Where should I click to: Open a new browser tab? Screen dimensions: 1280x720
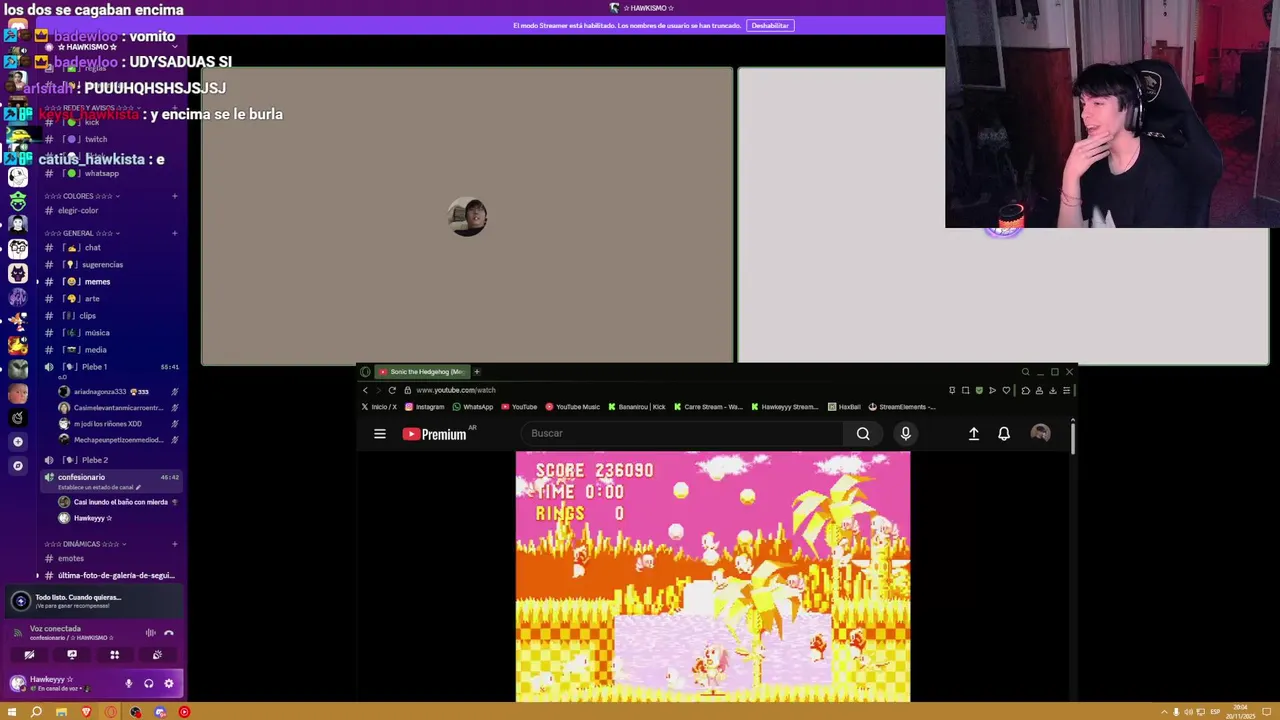click(477, 372)
